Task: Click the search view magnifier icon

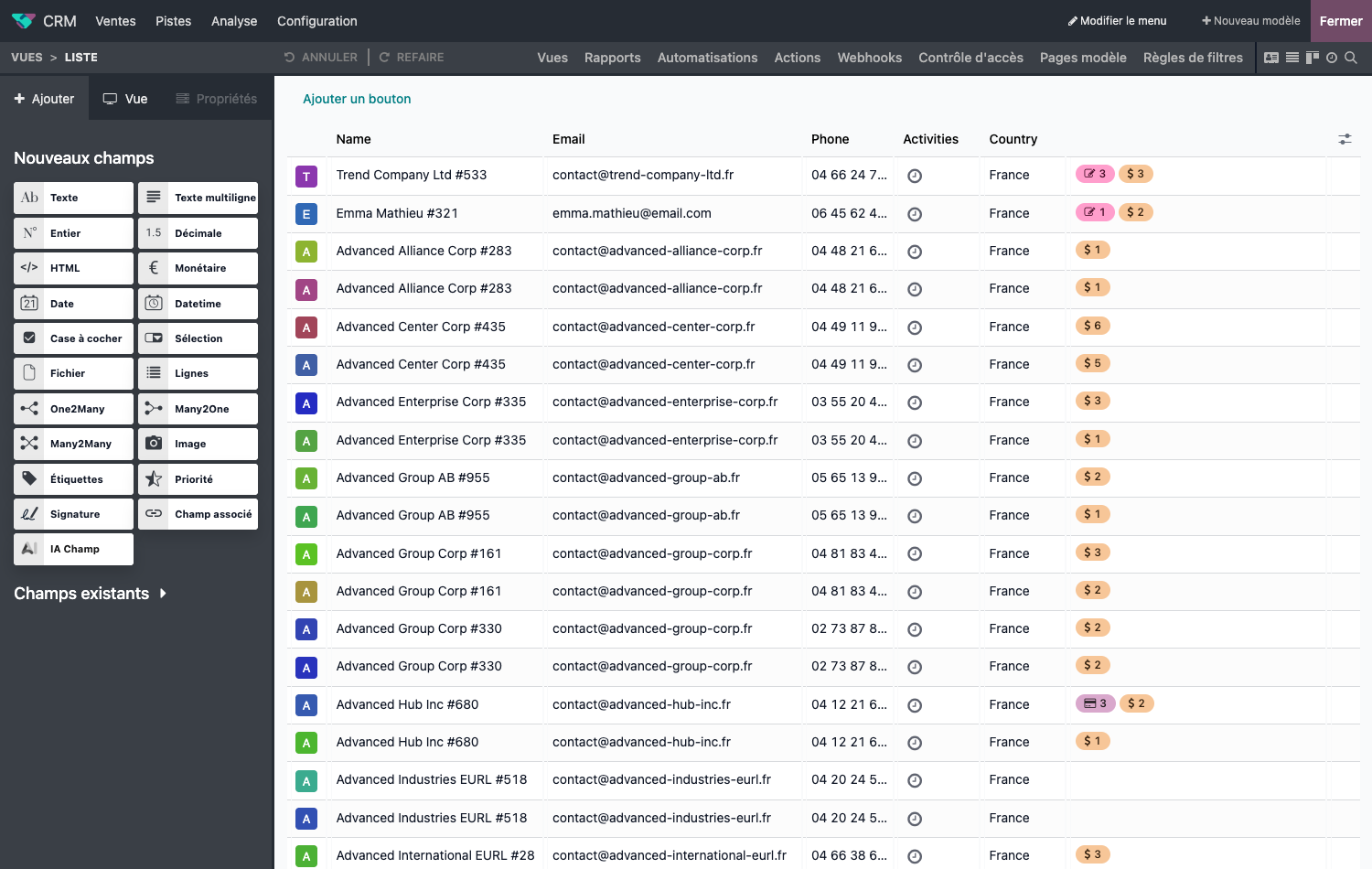Action: tap(1351, 58)
